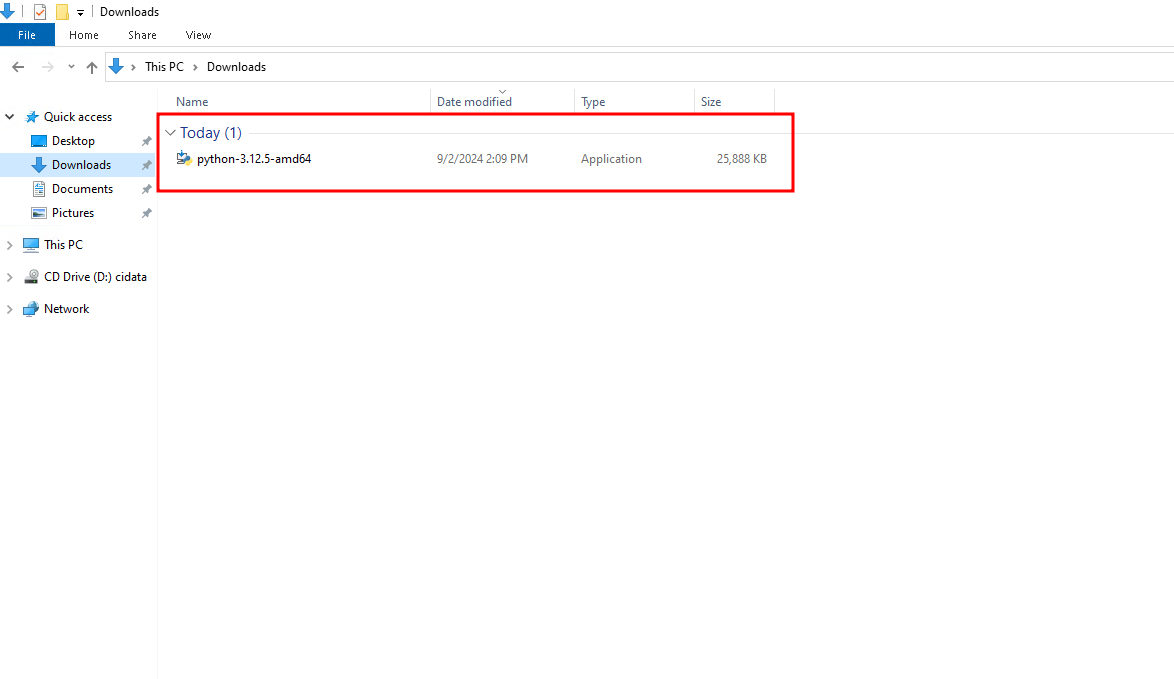The height and width of the screenshot is (679, 1174).
Task: Switch to the View ribbon tab
Action: [197, 34]
